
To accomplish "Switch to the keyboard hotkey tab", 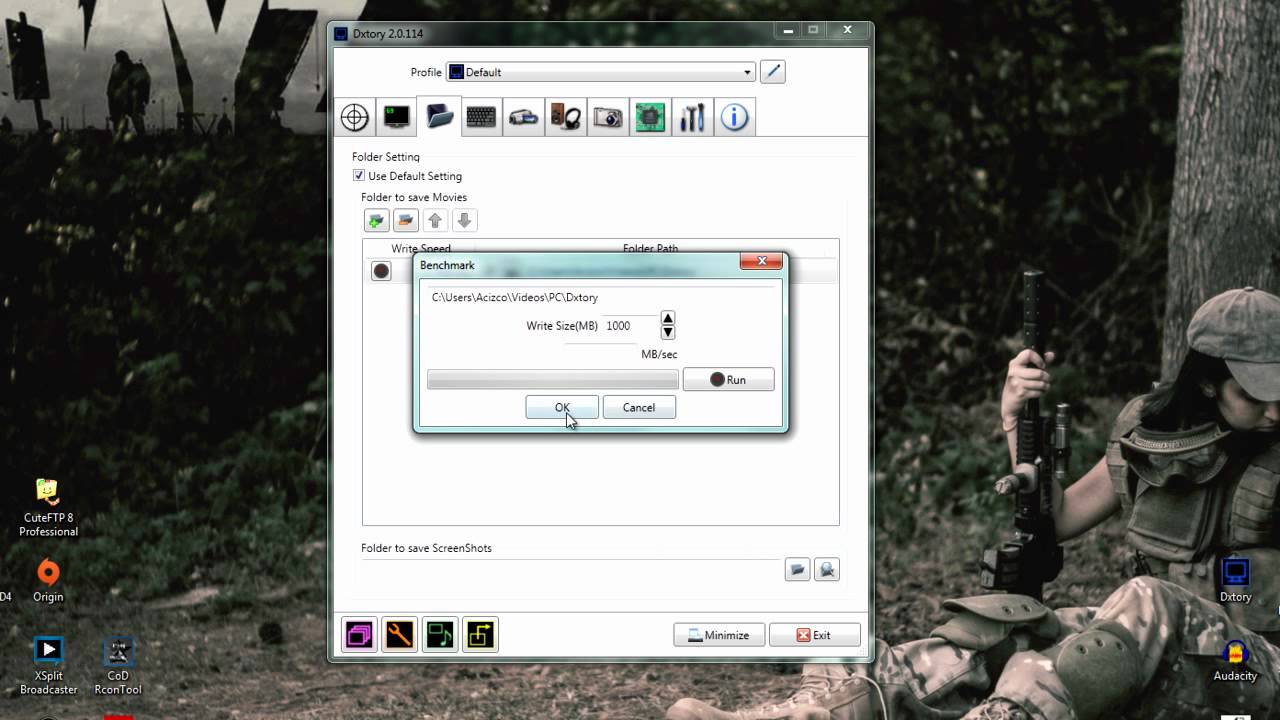I will tap(481, 117).
